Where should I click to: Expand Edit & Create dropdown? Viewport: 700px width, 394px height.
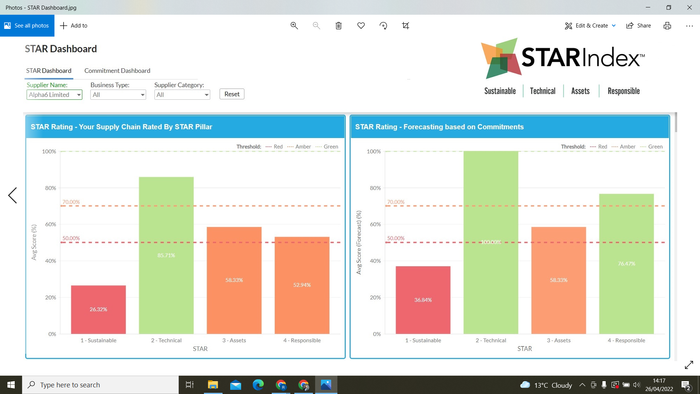pos(590,26)
